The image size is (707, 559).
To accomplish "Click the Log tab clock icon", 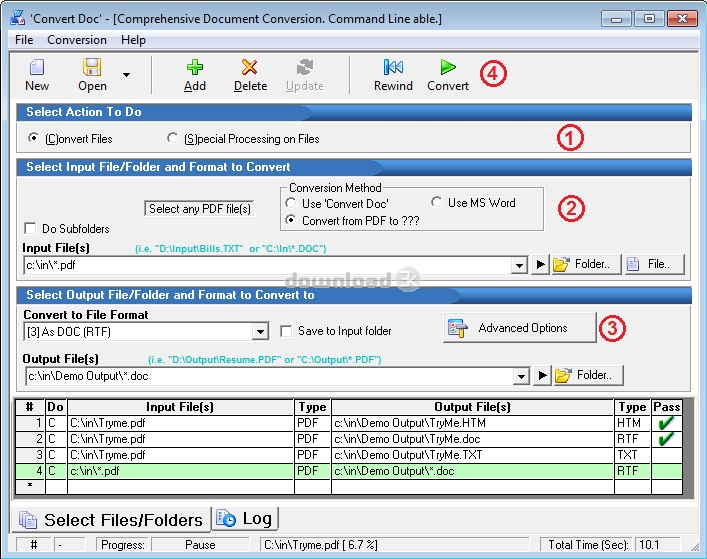I will (226, 518).
